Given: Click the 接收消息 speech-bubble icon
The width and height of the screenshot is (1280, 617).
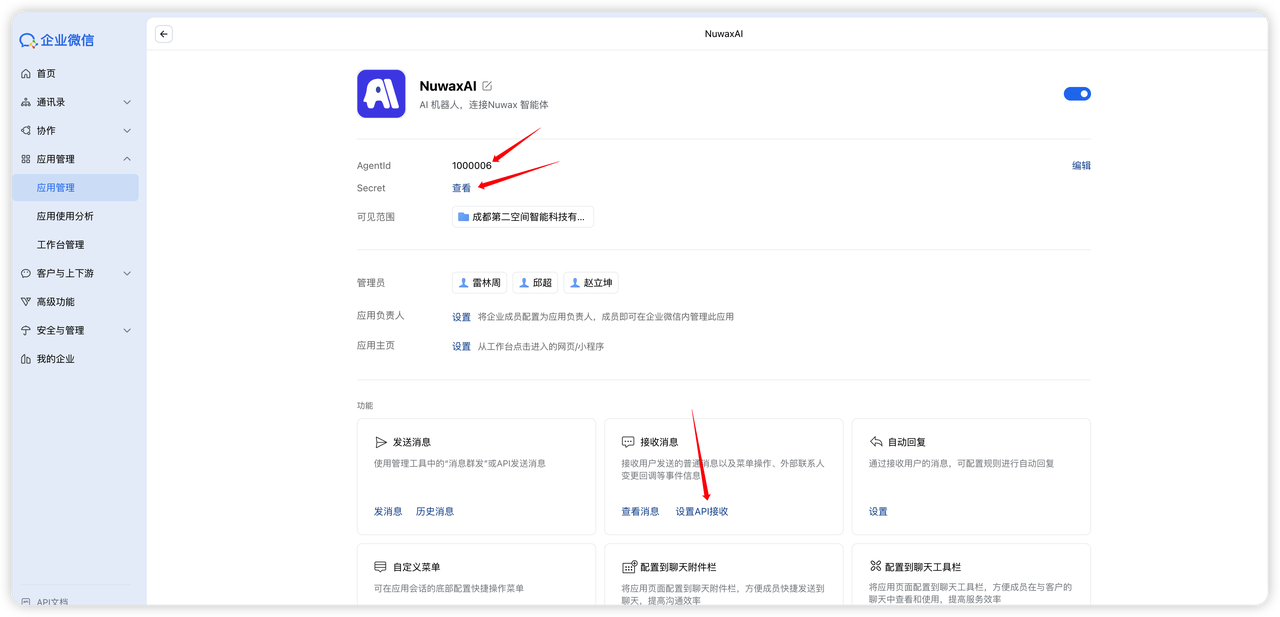Looking at the screenshot, I should click(x=628, y=442).
